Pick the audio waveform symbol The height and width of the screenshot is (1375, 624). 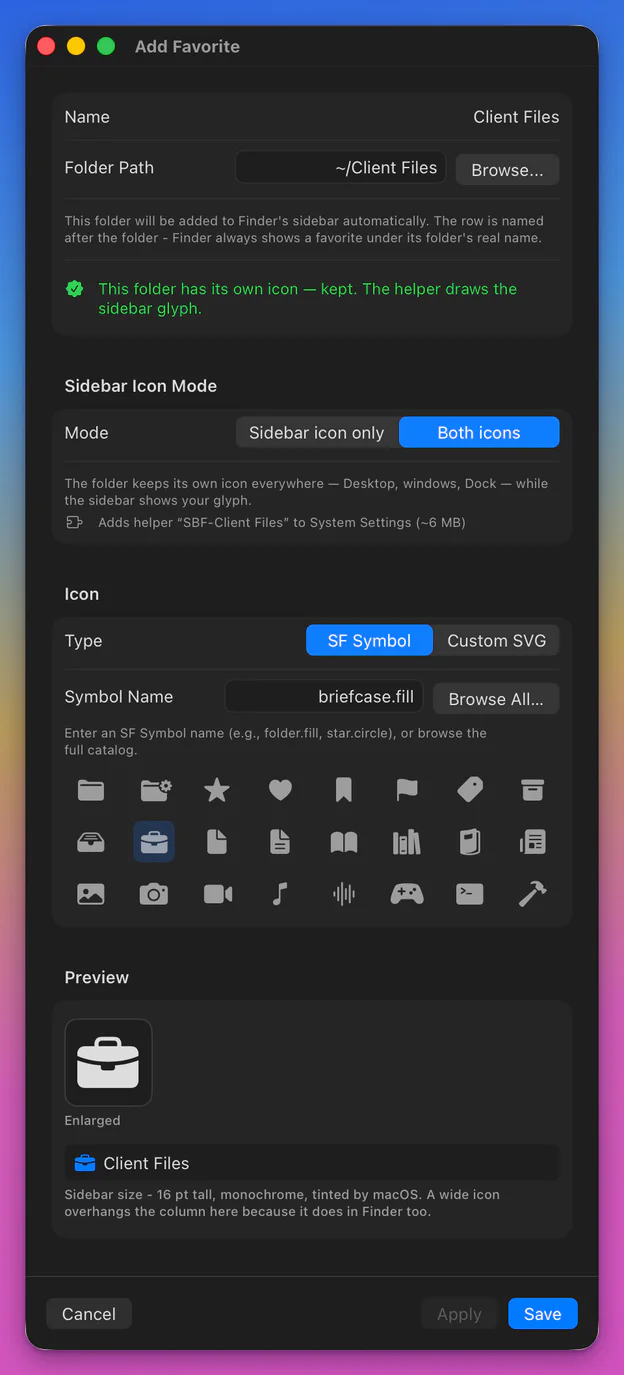(343, 894)
